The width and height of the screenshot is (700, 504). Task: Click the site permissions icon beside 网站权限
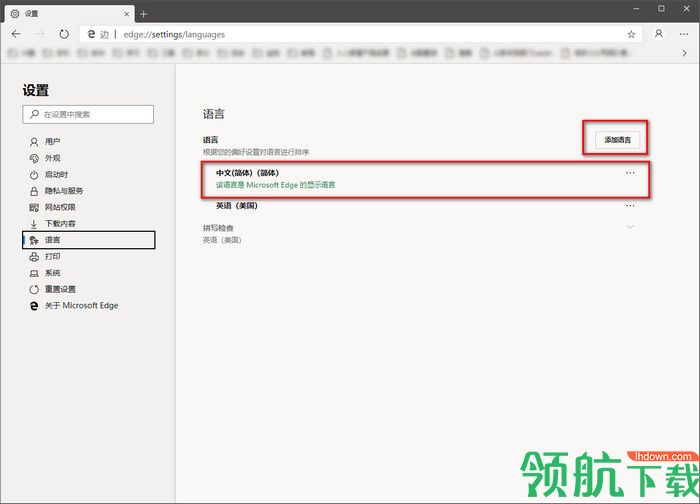click(x=34, y=208)
